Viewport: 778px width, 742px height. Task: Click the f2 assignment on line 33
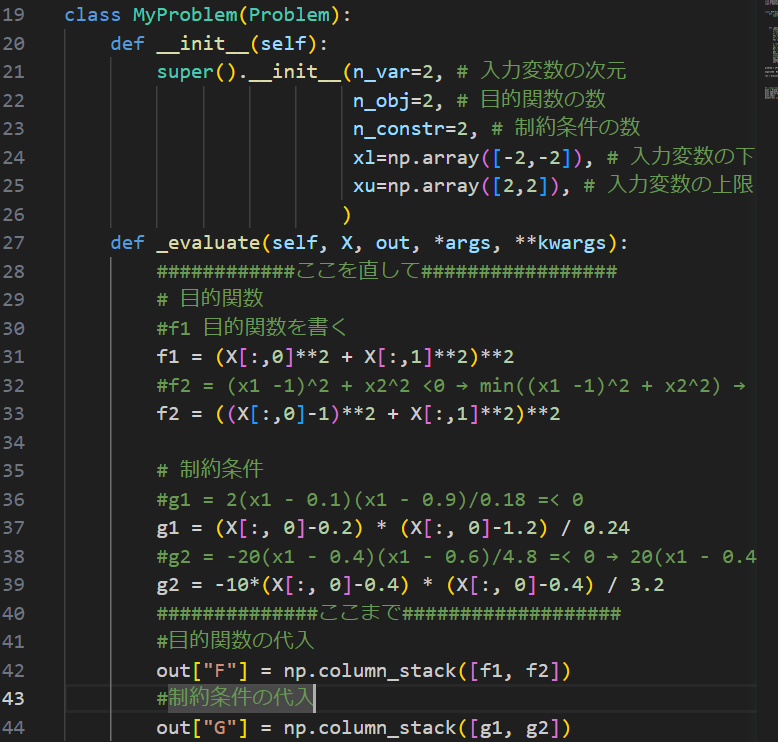click(x=358, y=414)
